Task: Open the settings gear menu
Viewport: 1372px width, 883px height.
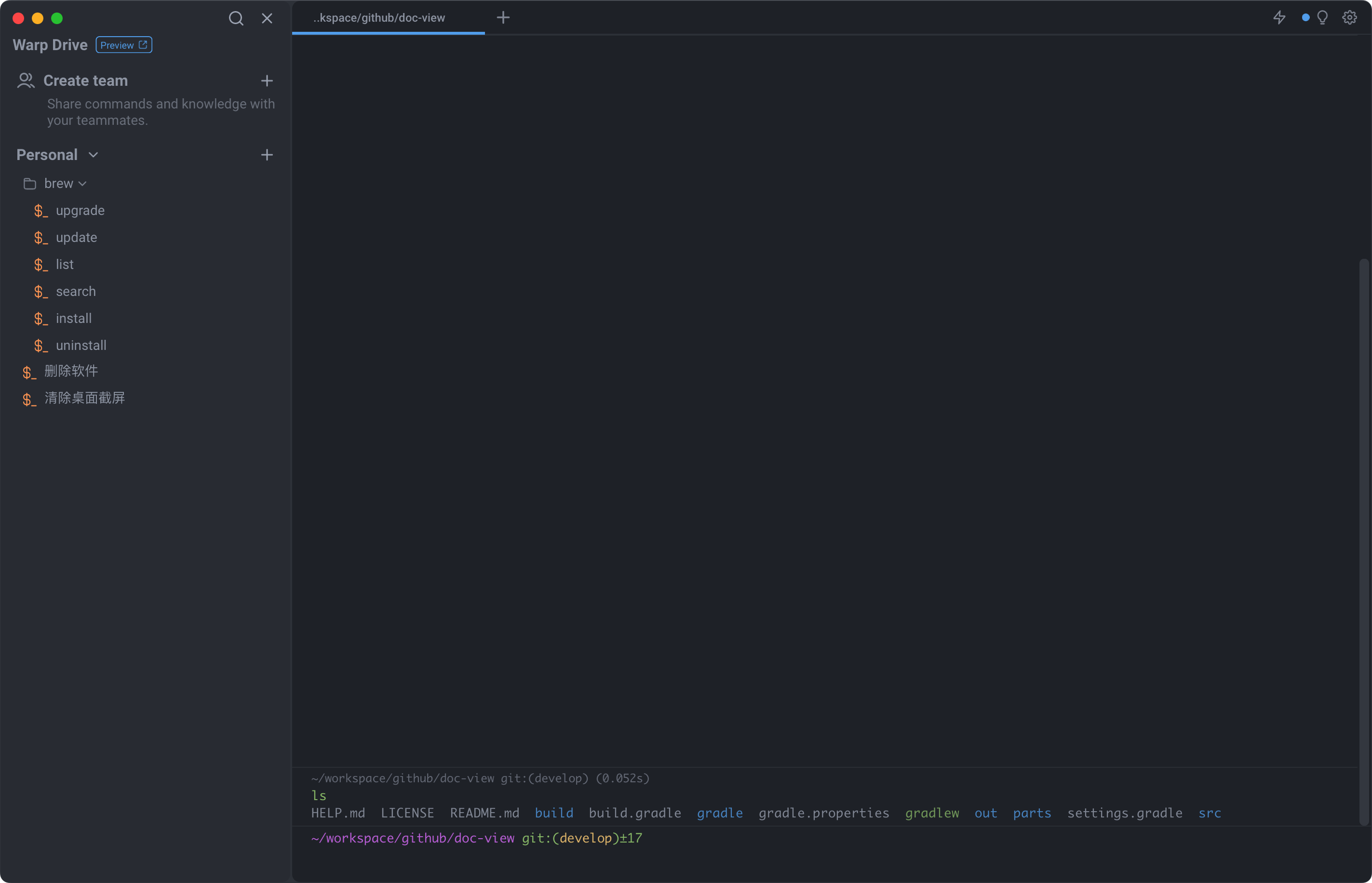Action: point(1349,18)
